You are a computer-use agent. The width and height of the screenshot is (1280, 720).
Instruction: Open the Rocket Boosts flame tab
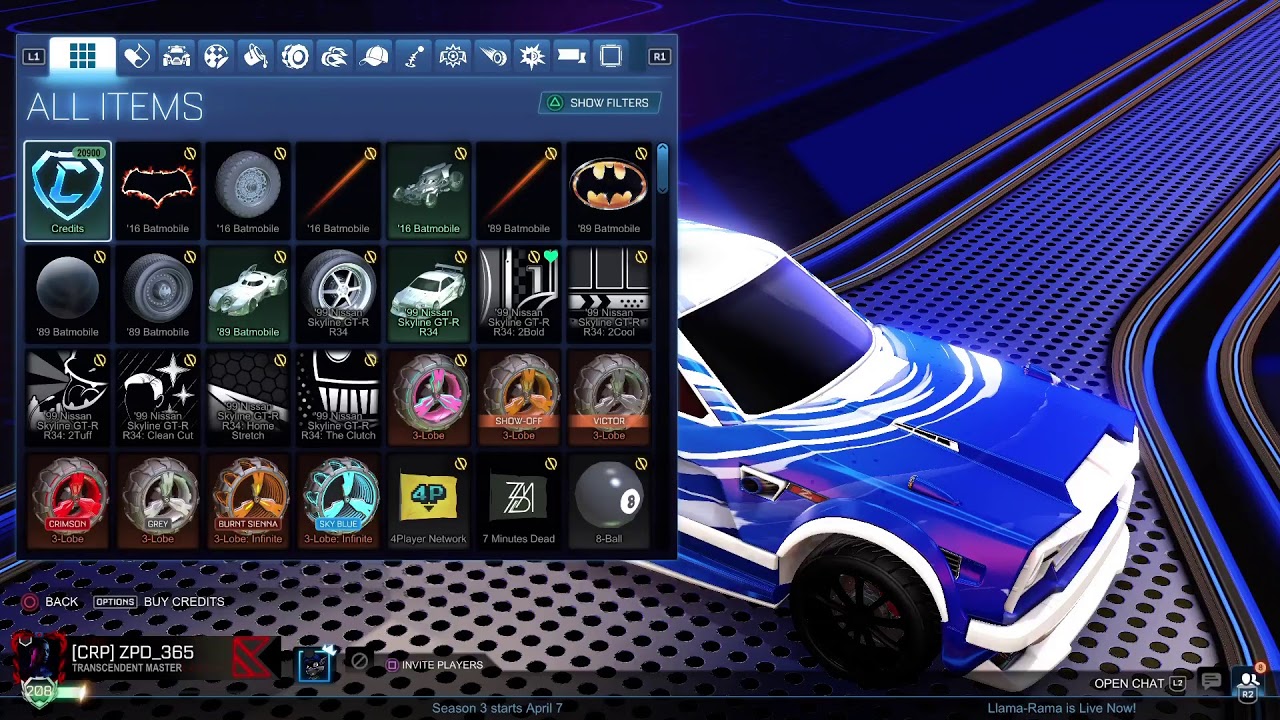(334, 56)
